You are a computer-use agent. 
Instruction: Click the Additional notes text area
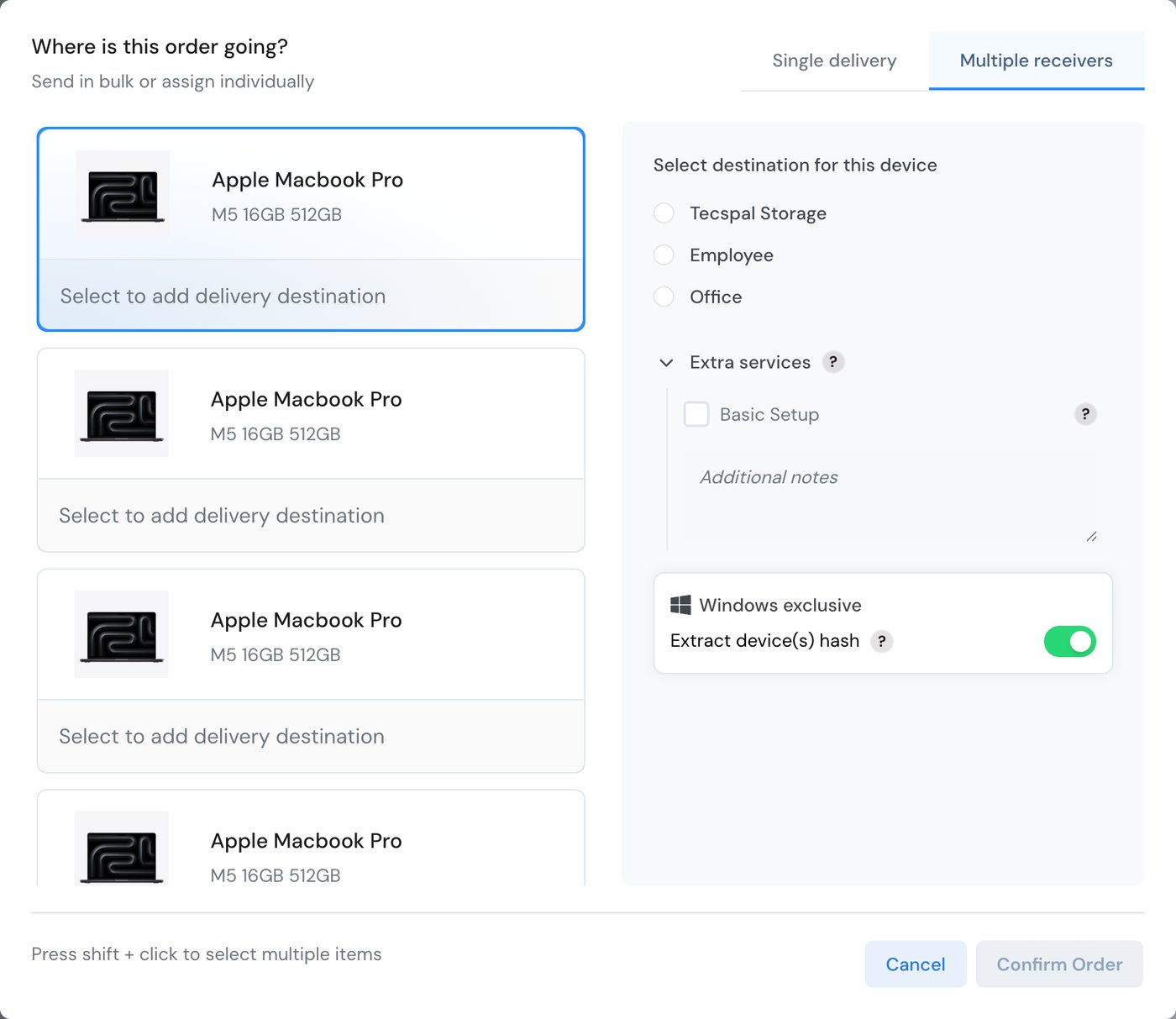(x=890, y=499)
